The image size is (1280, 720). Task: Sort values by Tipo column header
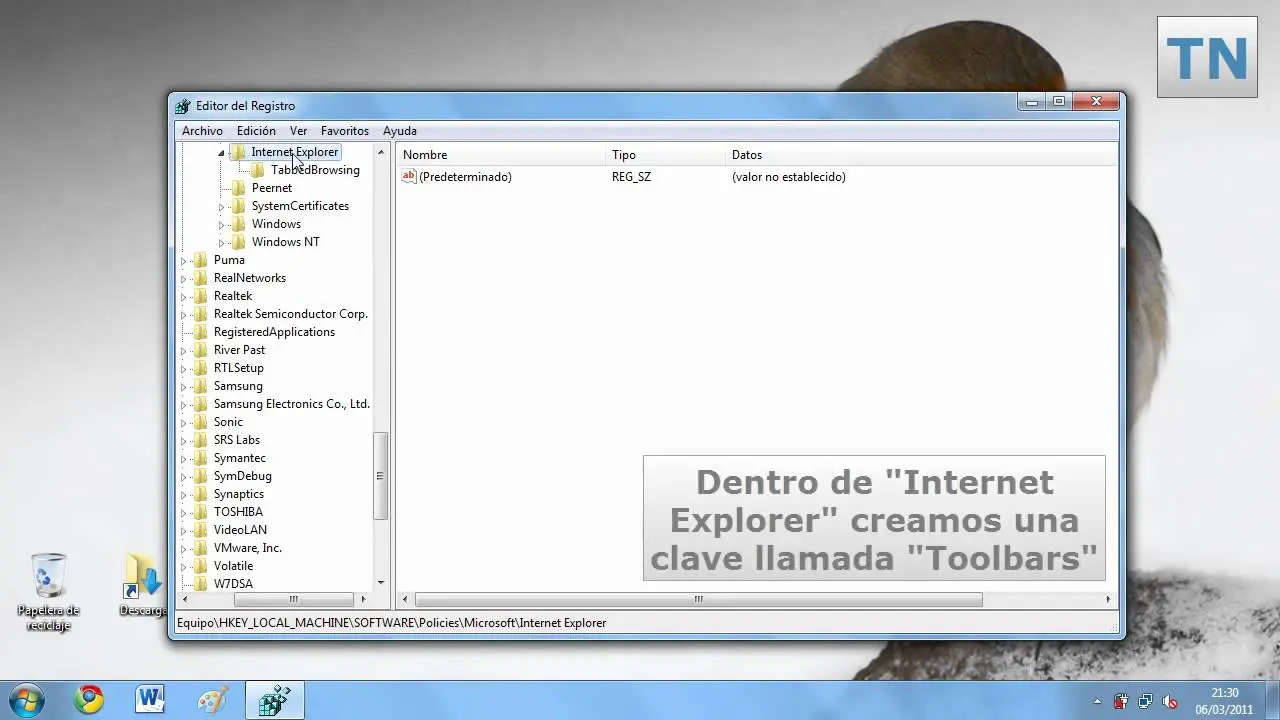point(667,155)
